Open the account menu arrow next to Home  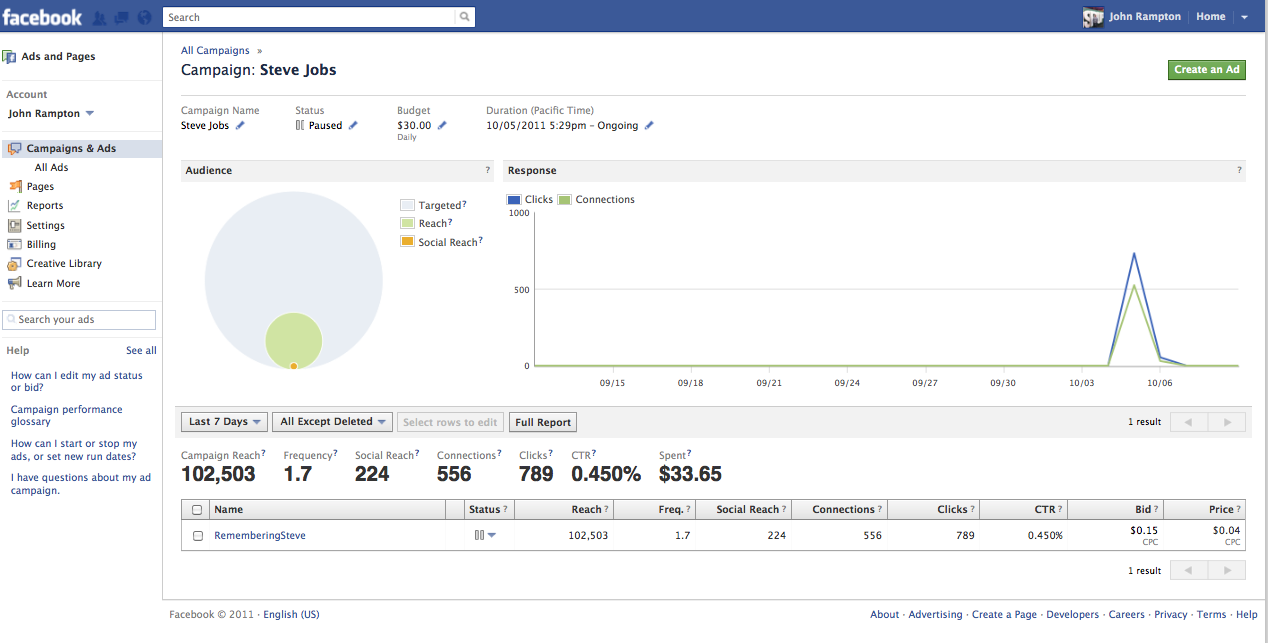tap(1244, 17)
